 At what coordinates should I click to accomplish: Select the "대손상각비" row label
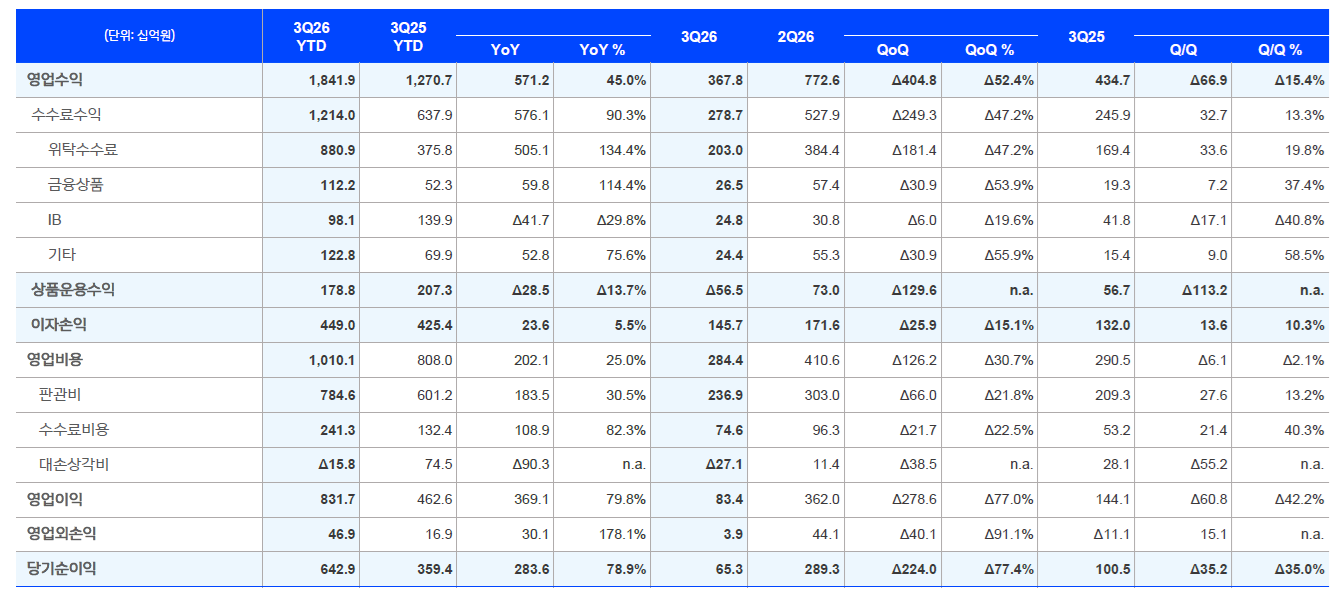pos(74,465)
